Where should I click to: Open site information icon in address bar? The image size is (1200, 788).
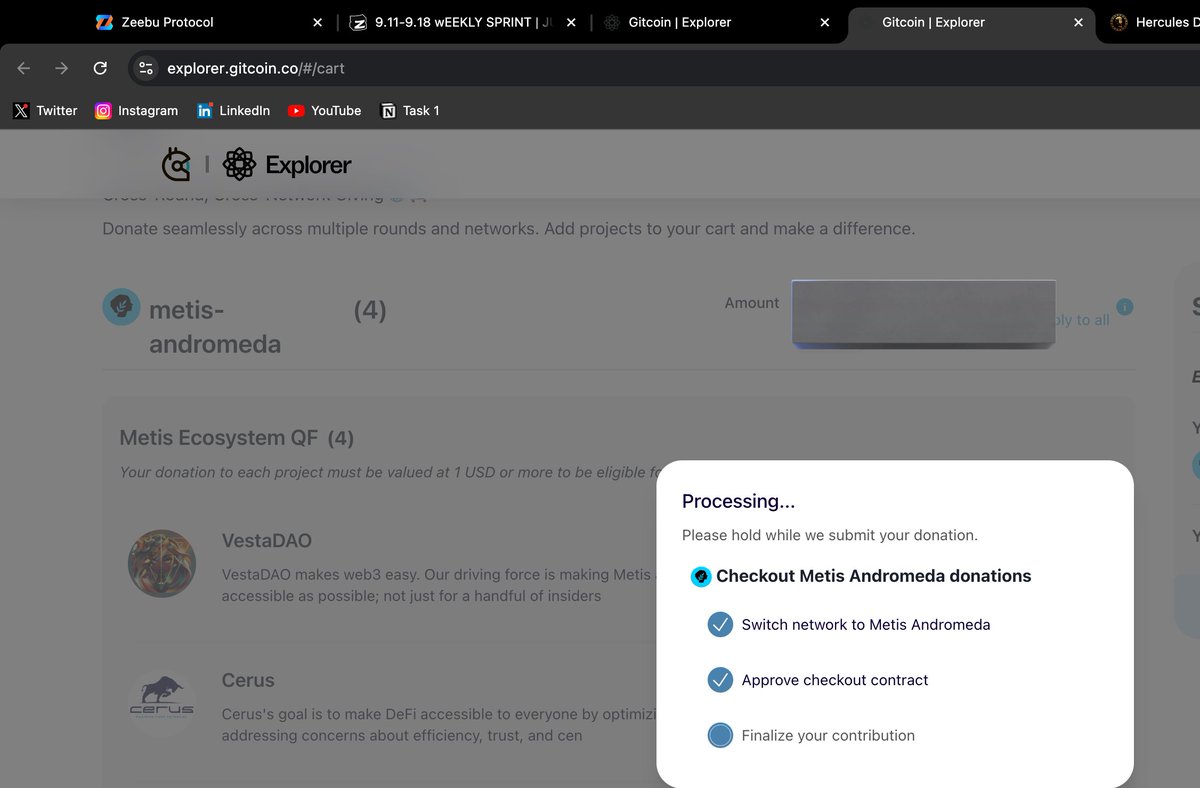[146, 68]
